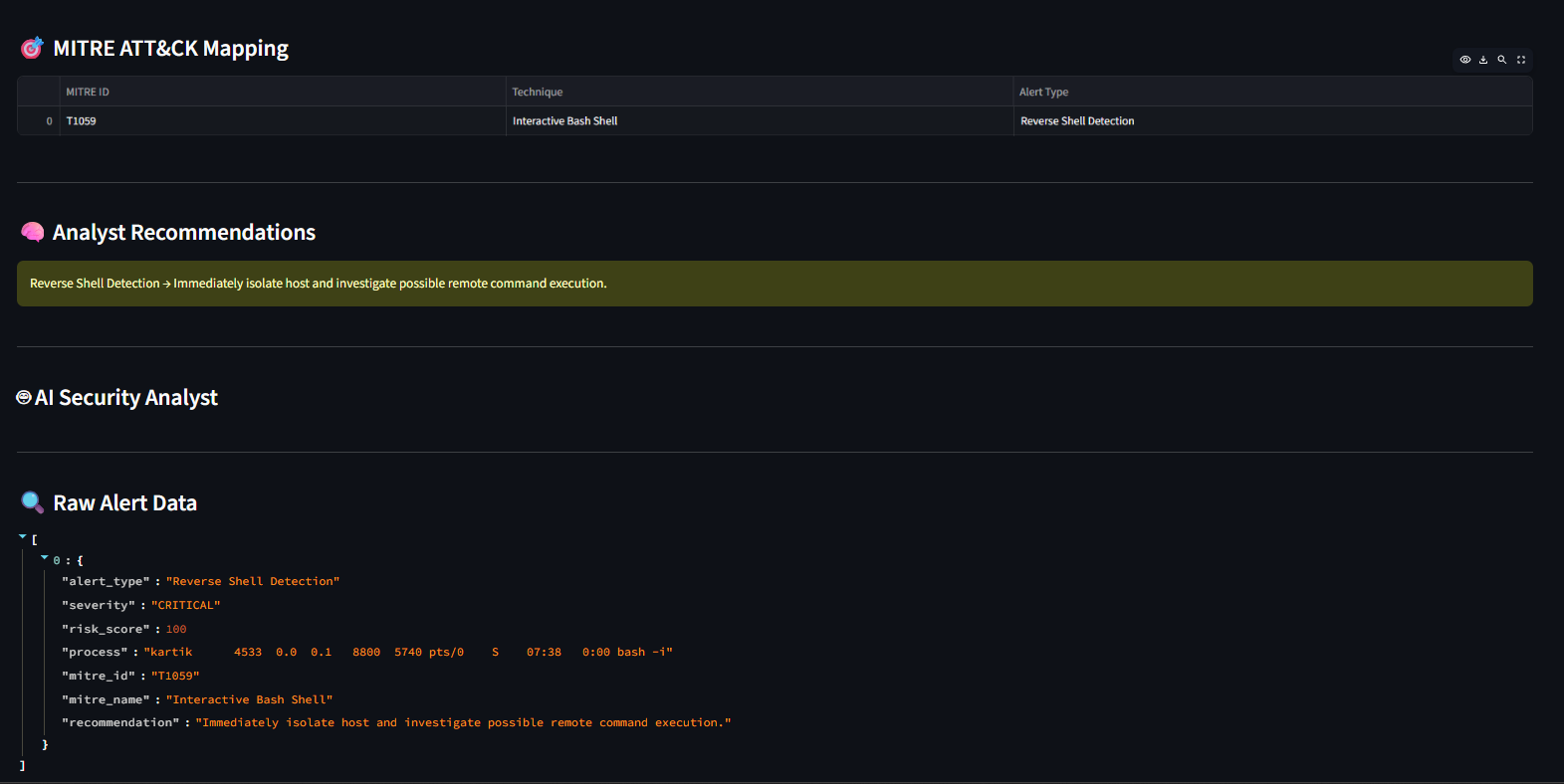
Task: Select the Interactive Bash Shell table cell
Action: [x=760, y=120]
